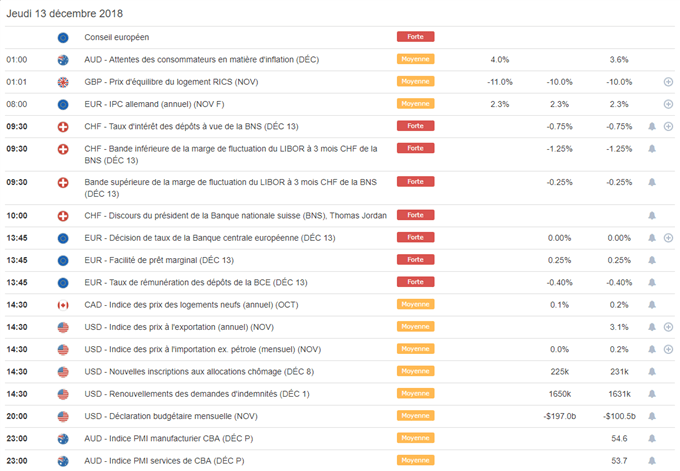Open USD Déclaration budgétaire mensuelle event
The image size is (680, 471).
[171, 416]
